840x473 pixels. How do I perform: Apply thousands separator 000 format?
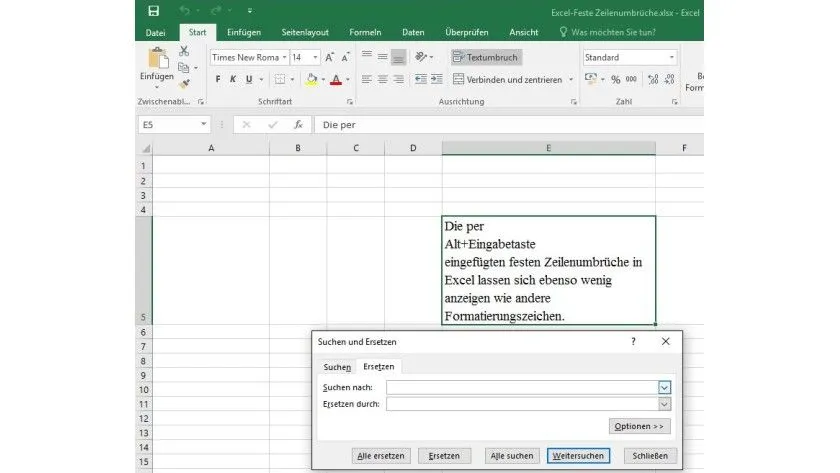[x=632, y=79]
